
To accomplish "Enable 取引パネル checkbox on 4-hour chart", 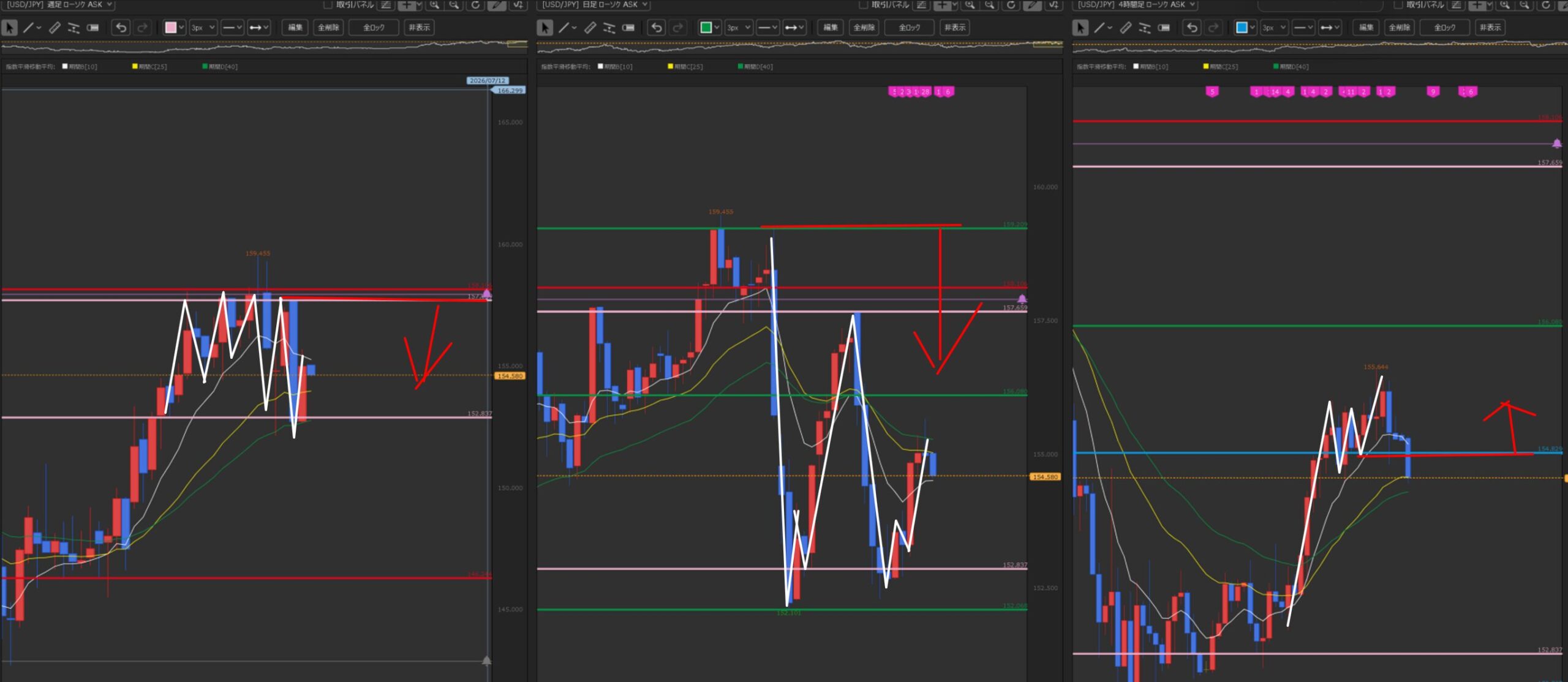I will click(x=1398, y=5).
